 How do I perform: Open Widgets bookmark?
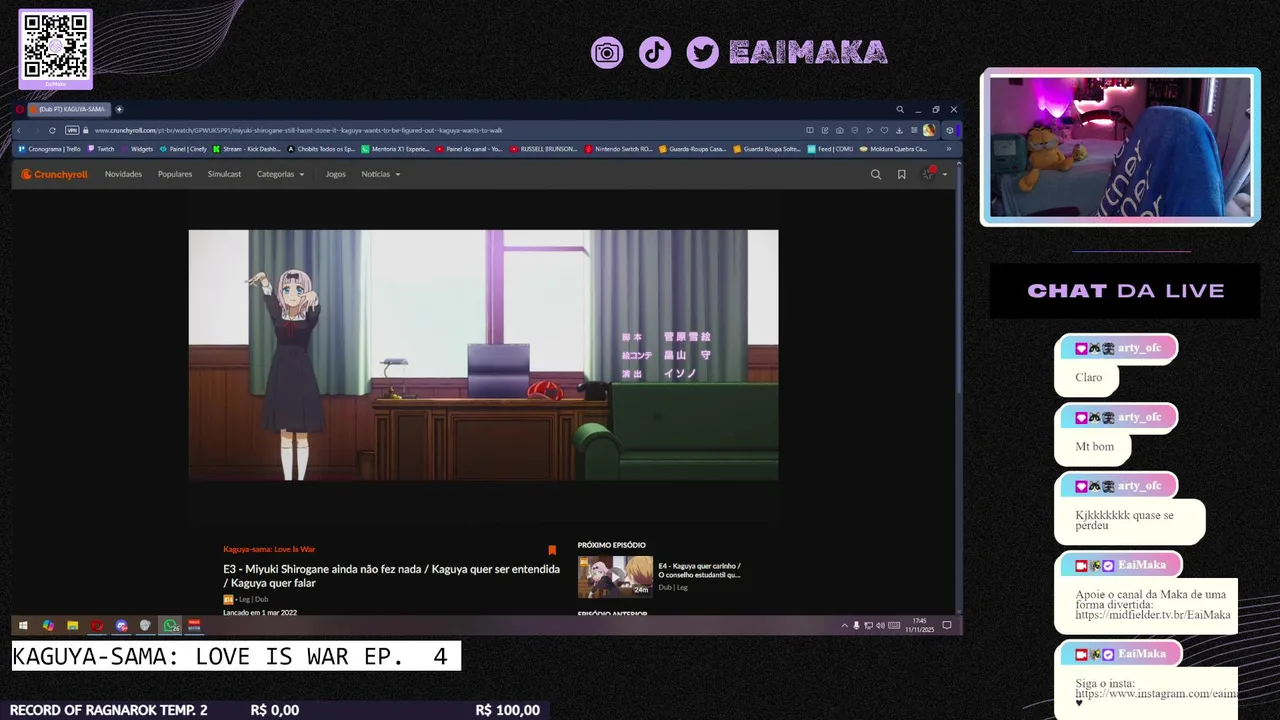click(137, 149)
